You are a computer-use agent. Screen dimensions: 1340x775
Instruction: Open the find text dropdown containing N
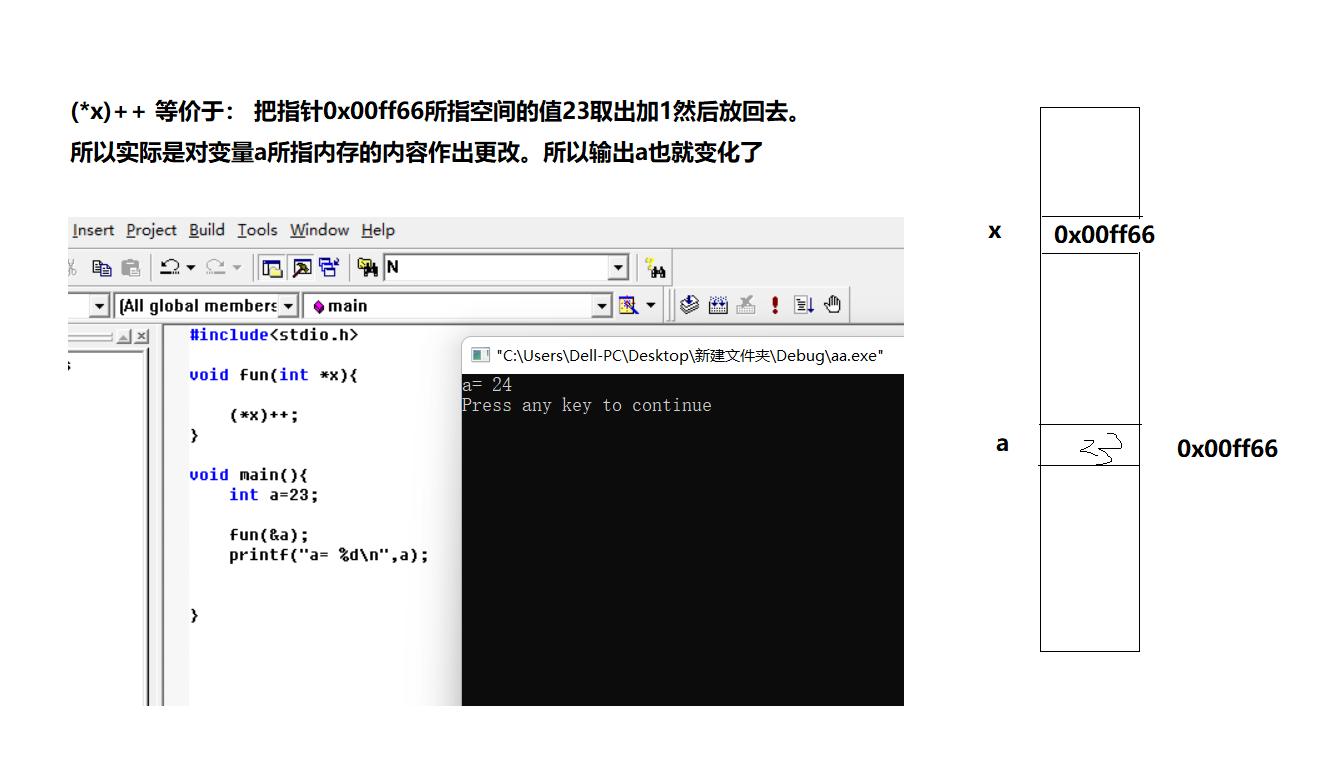[x=618, y=267]
